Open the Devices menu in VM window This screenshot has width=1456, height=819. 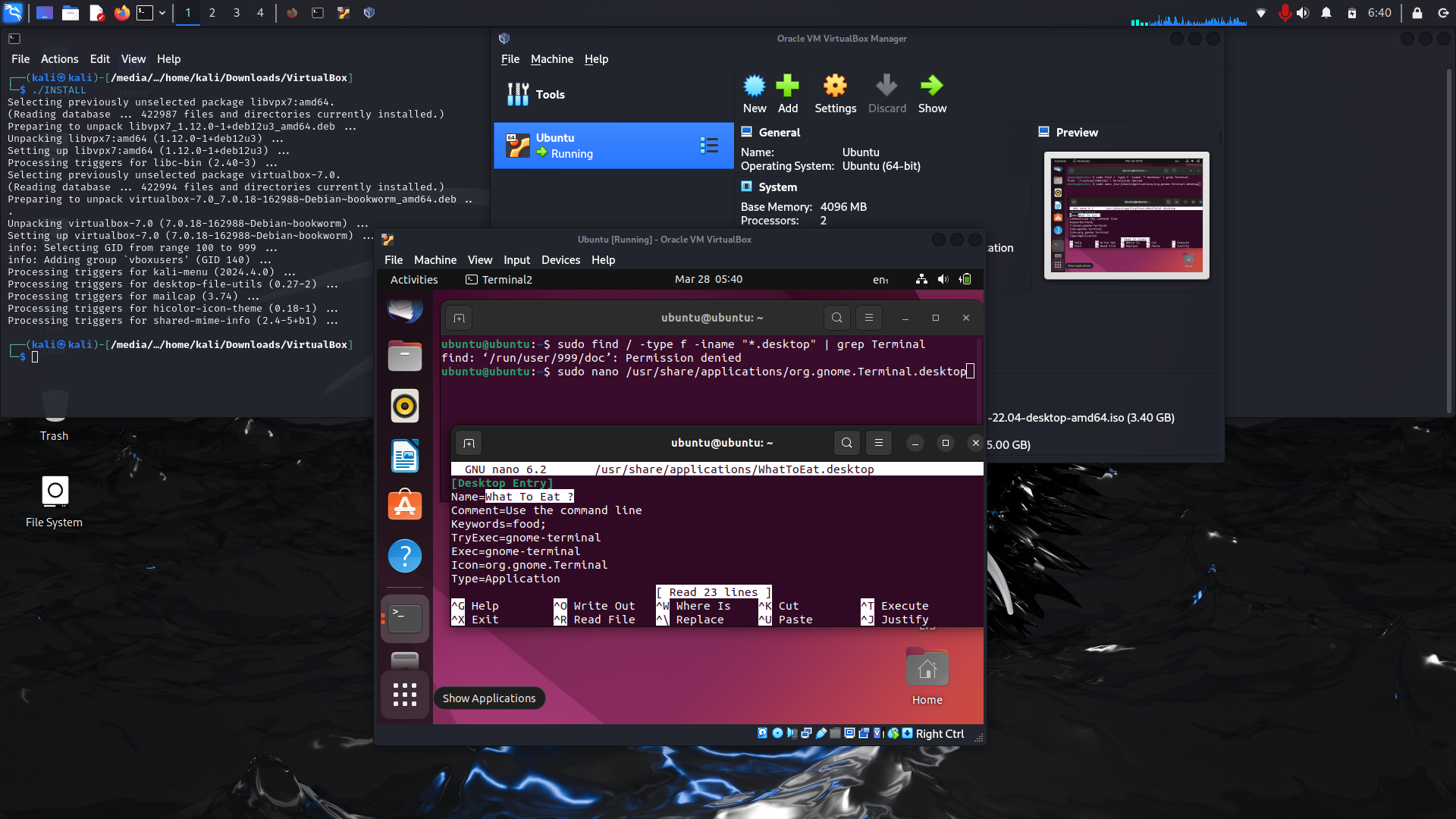coord(560,259)
